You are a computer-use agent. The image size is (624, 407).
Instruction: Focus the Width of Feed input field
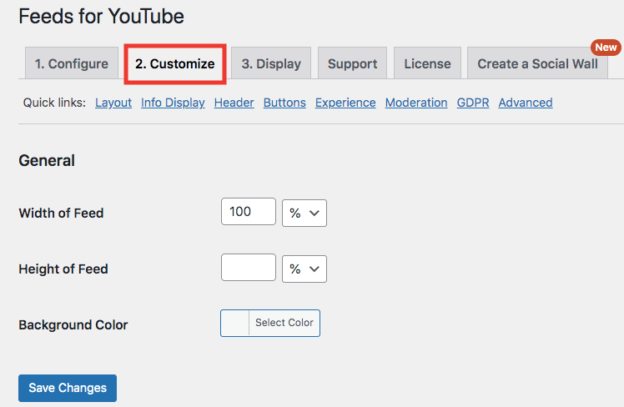(248, 212)
